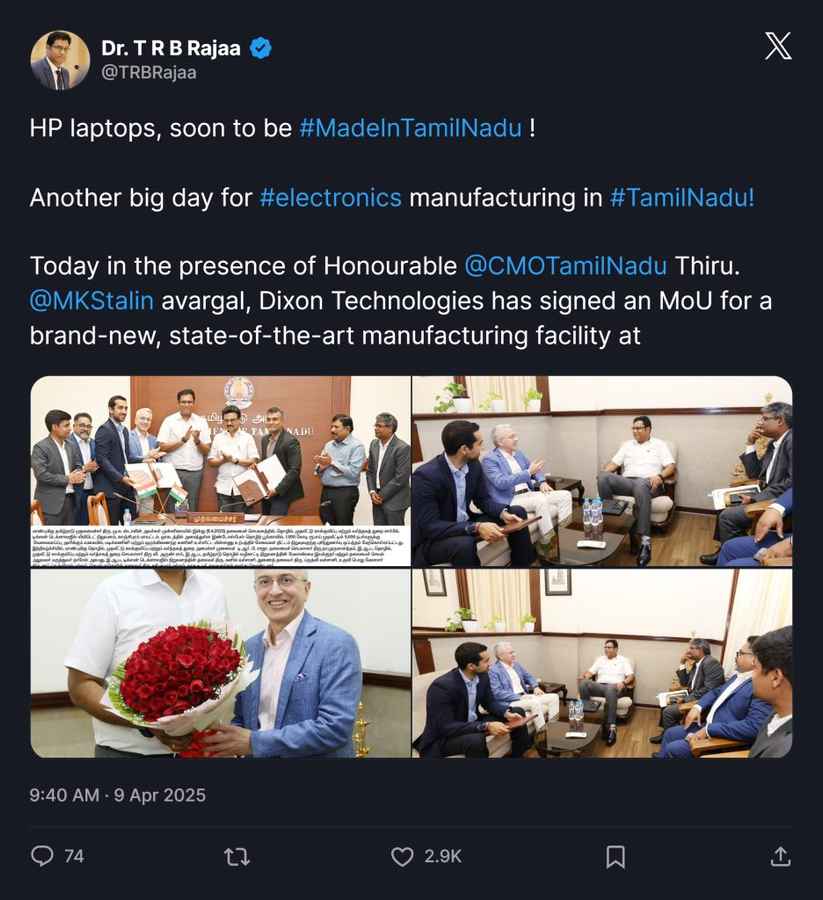Open the MoU signing group photo
823x900 pixels.
point(220,471)
